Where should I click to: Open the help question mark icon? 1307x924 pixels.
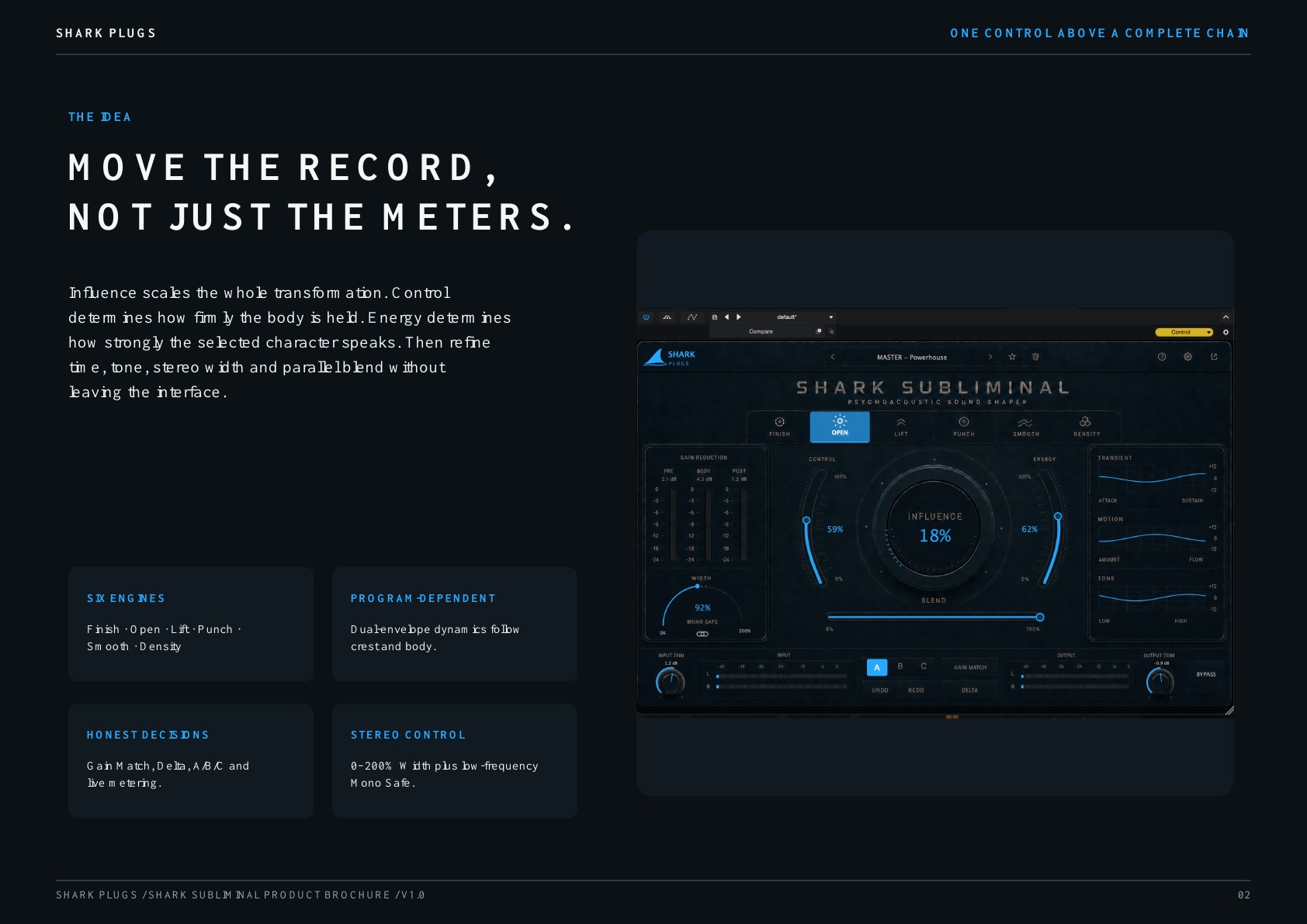1162,357
